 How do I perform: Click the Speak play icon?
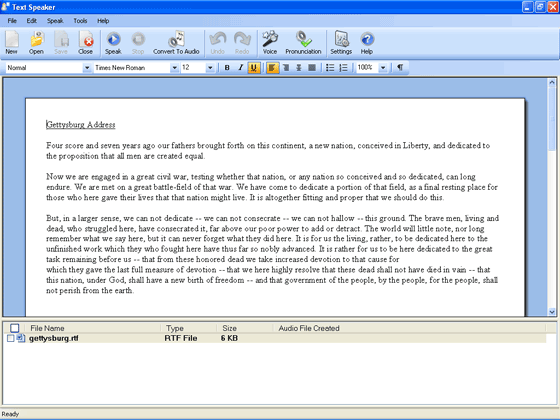[114, 39]
